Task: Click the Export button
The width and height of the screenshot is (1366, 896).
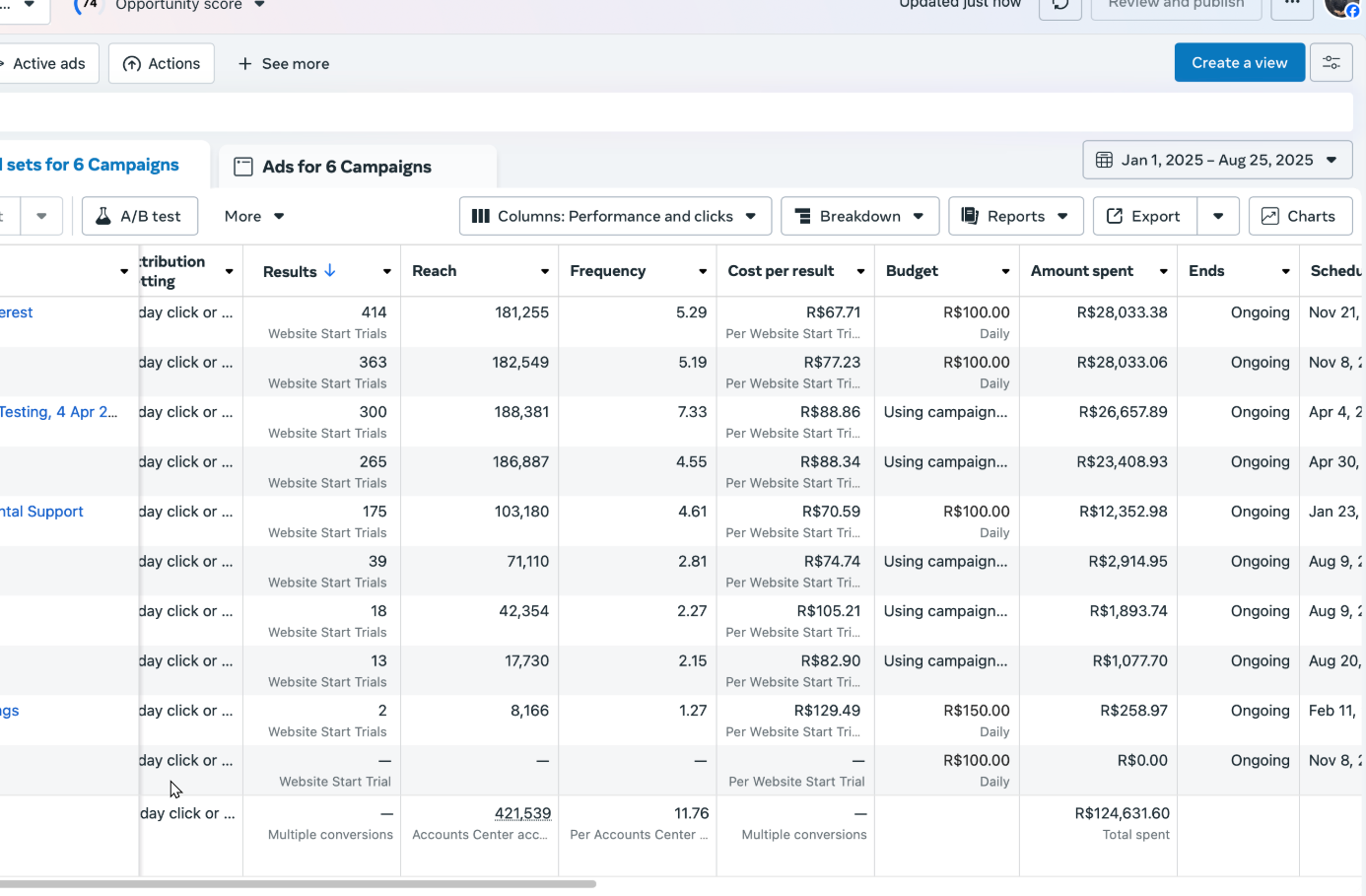Action: coord(1143,216)
